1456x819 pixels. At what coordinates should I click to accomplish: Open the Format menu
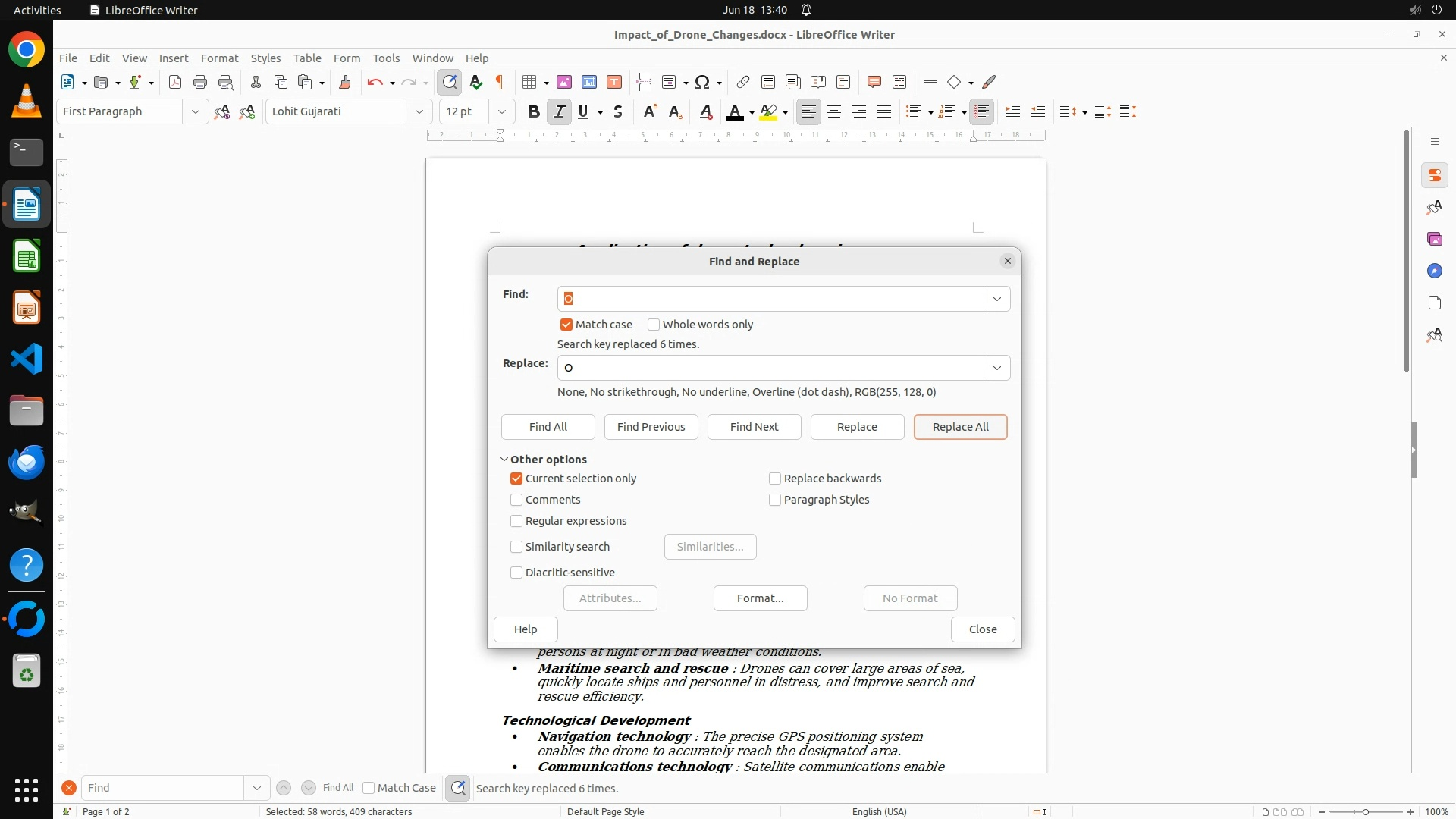(x=219, y=58)
